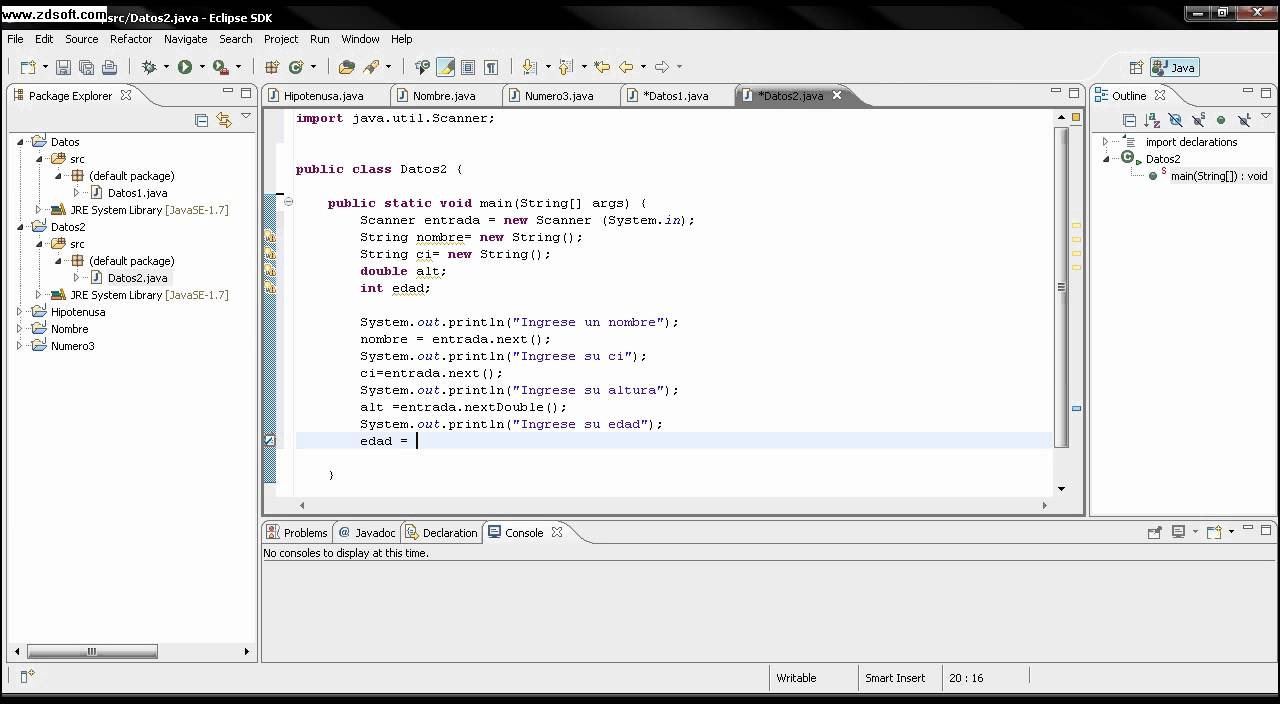Screen dimensions: 1280x704
Task: Toggle alphabetical Sort in Outline view
Action: point(1152,120)
